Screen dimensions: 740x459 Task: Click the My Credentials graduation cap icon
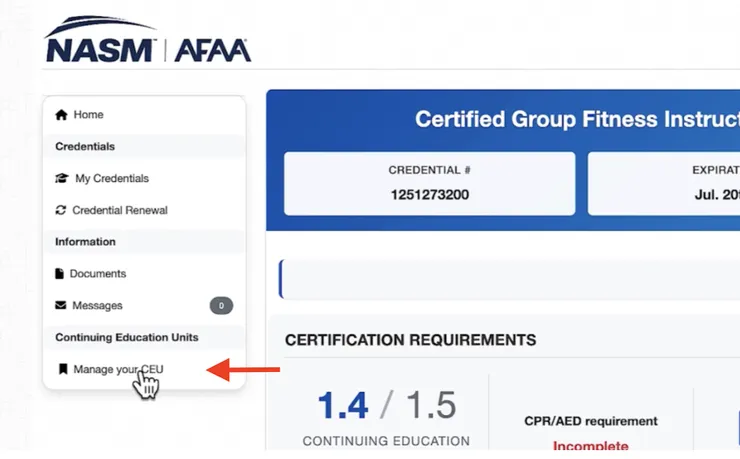62,179
